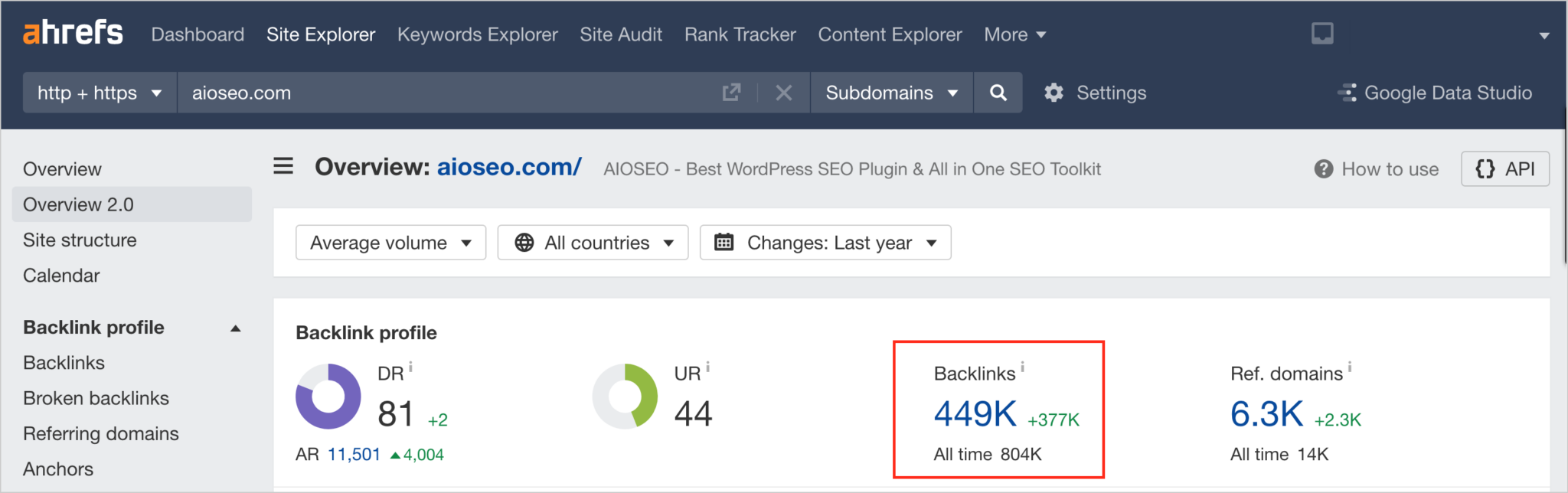Screen dimensions: 1568x493
Task: Click the +2.3K ref. domains change
Action: point(1338,420)
